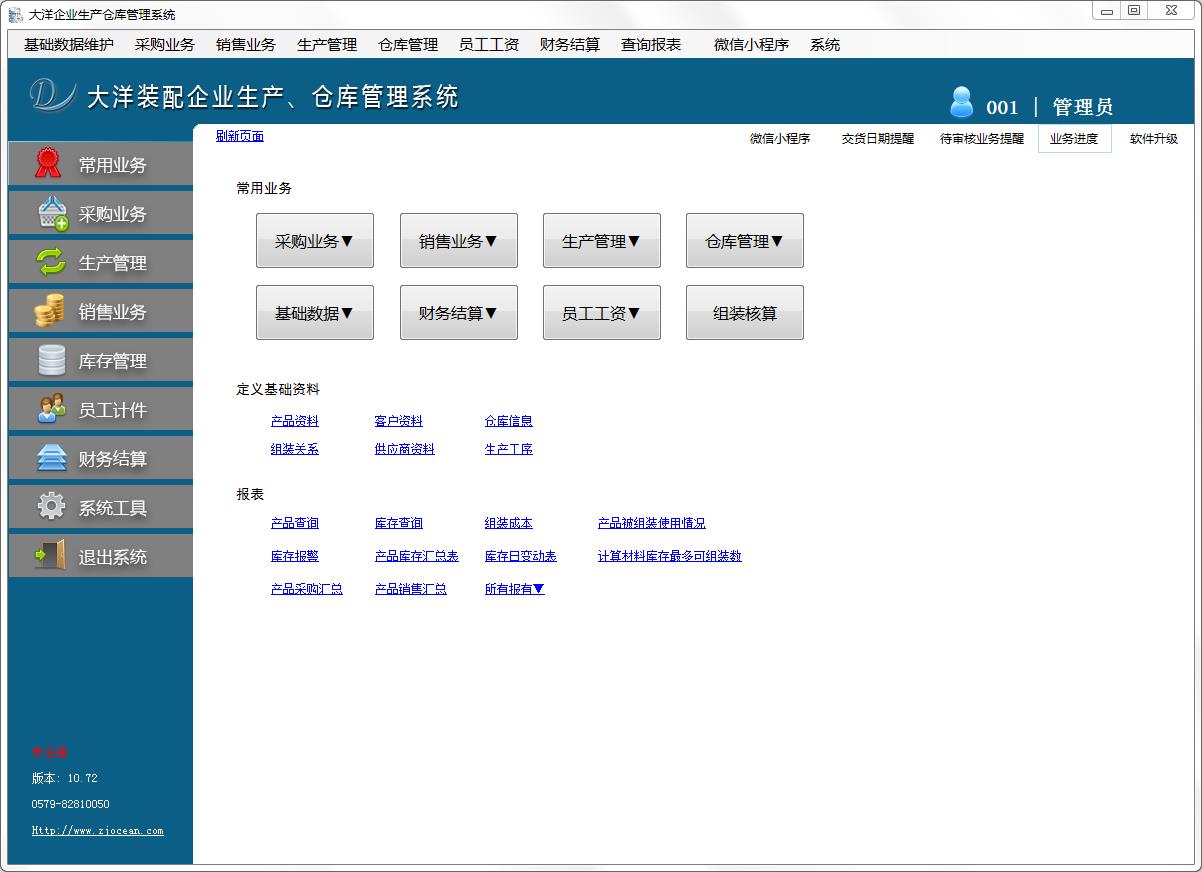Click the blue stack icon for 财务结算
This screenshot has height=872, width=1202.
(x=51, y=458)
